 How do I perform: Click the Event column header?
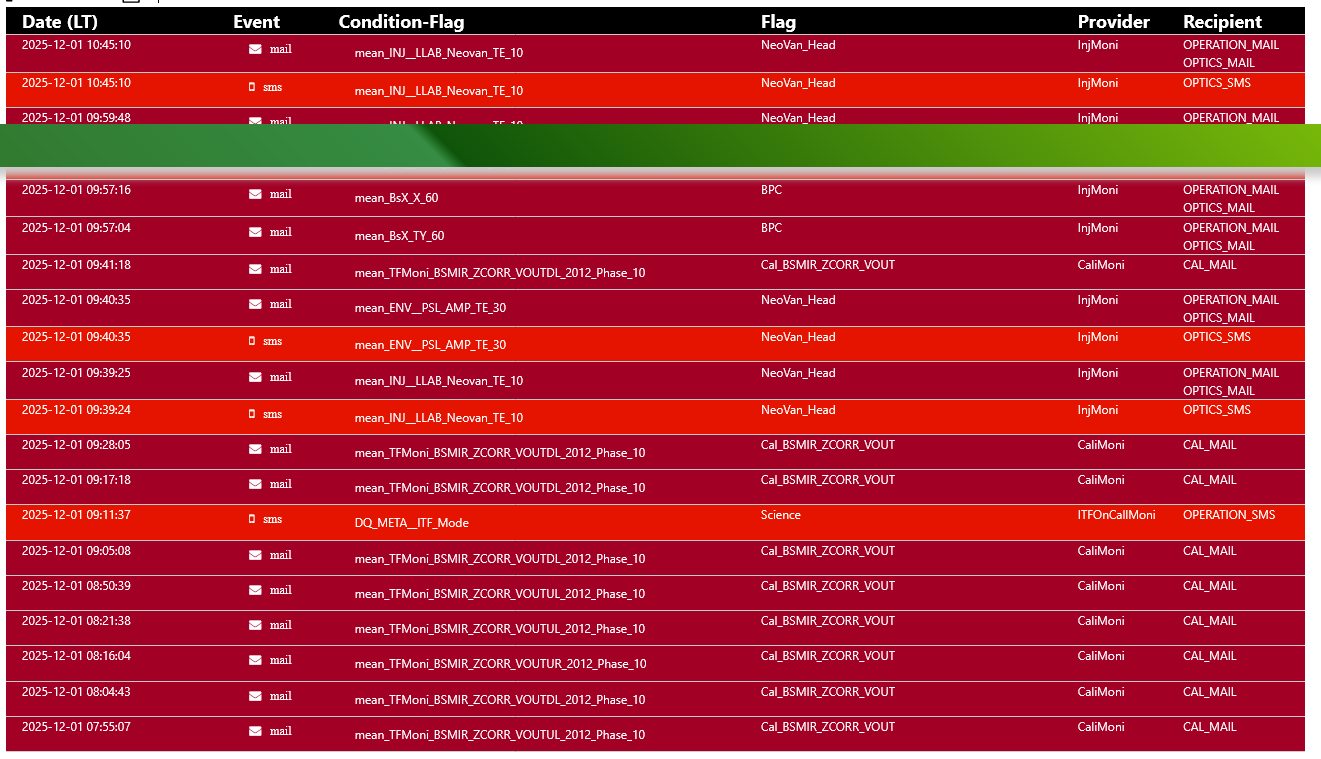(256, 22)
